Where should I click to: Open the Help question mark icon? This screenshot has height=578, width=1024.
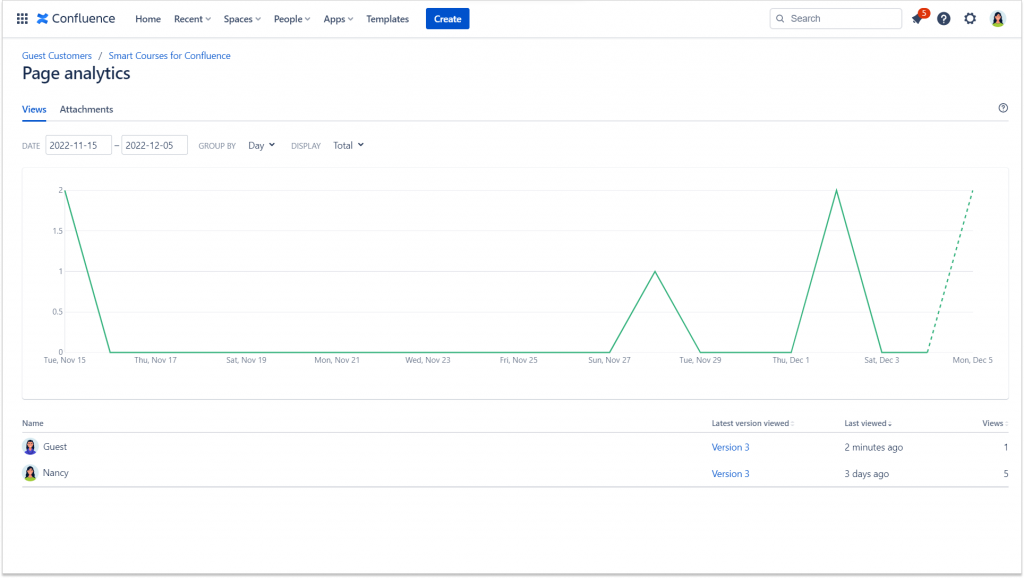tap(943, 18)
